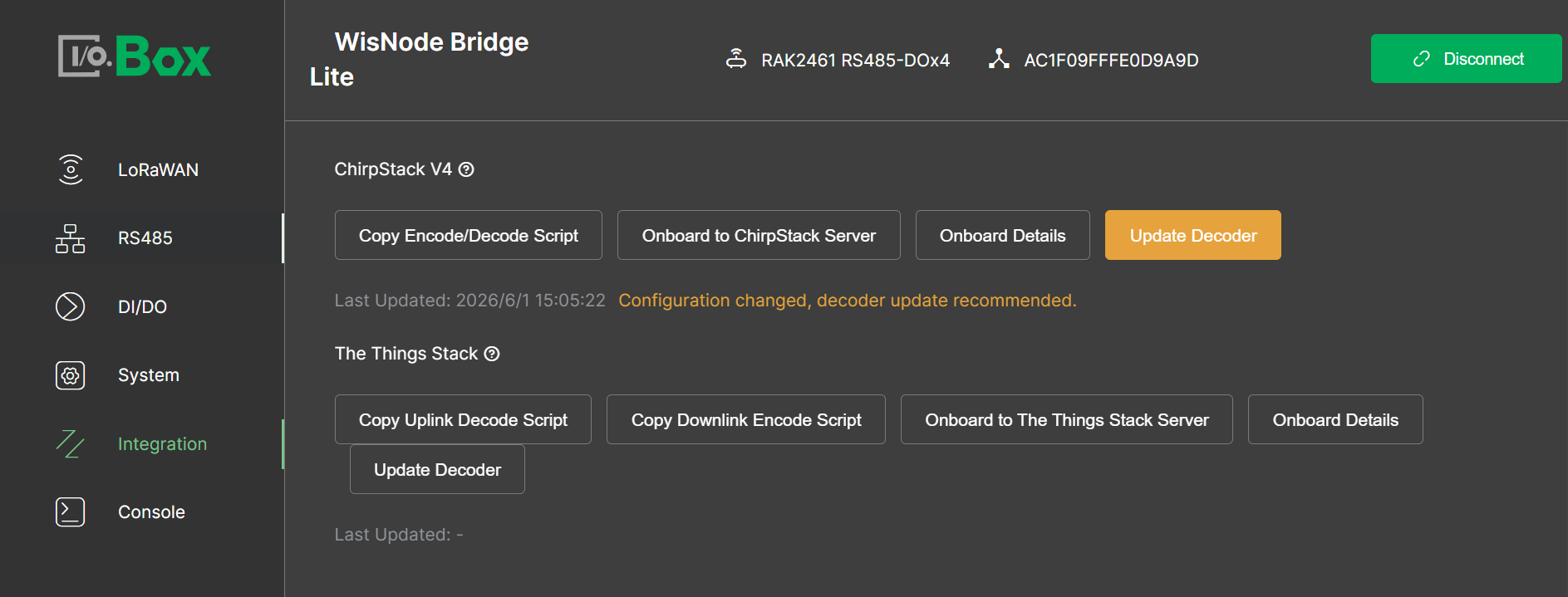The height and width of the screenshot is (597, 1568).
Task: Disconnect from the device
Action: point(1466,58)
